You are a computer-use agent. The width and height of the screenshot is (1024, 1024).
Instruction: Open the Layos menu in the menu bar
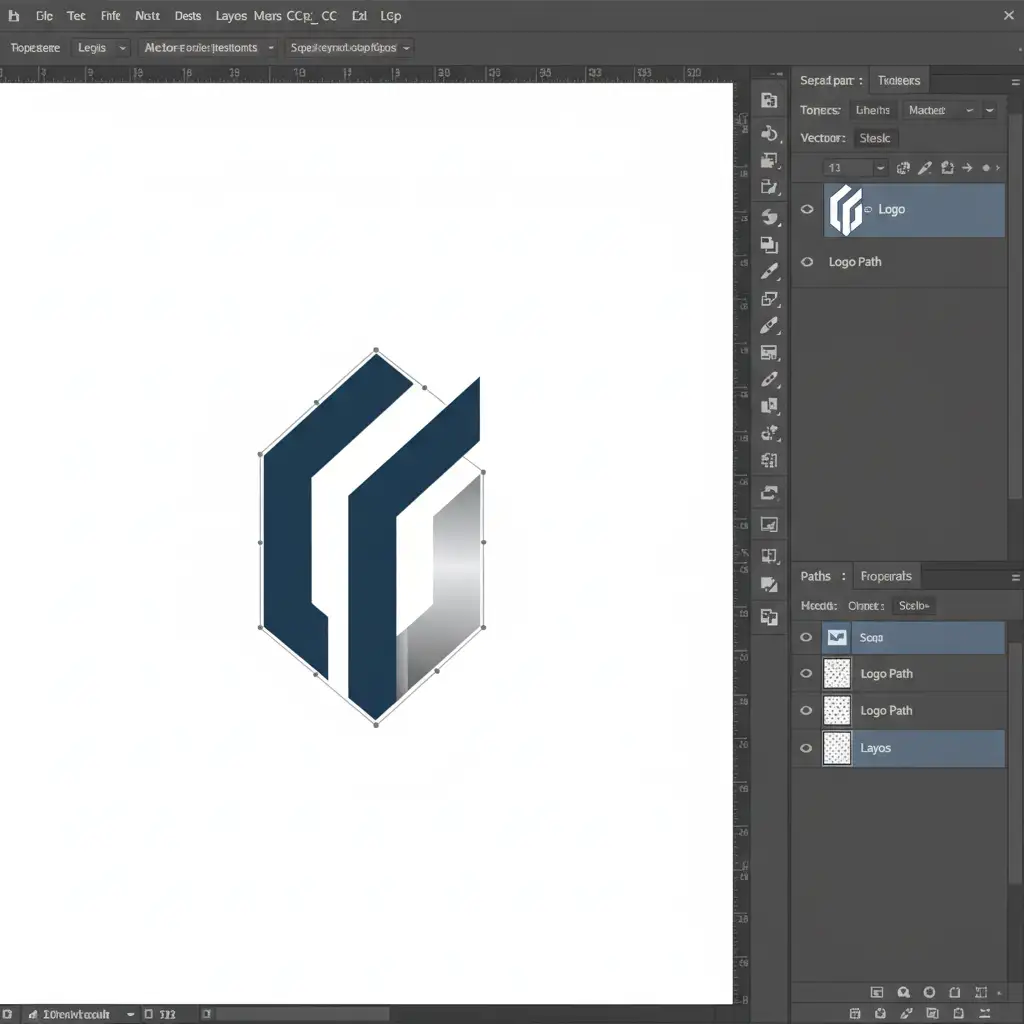230,16
